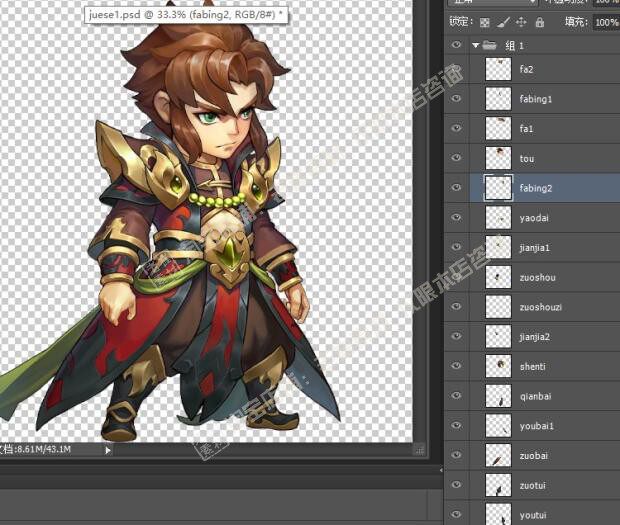Click the zuotui layer thumbnail
This screenshot has height=525, width=620.
[x=498, y=485]
